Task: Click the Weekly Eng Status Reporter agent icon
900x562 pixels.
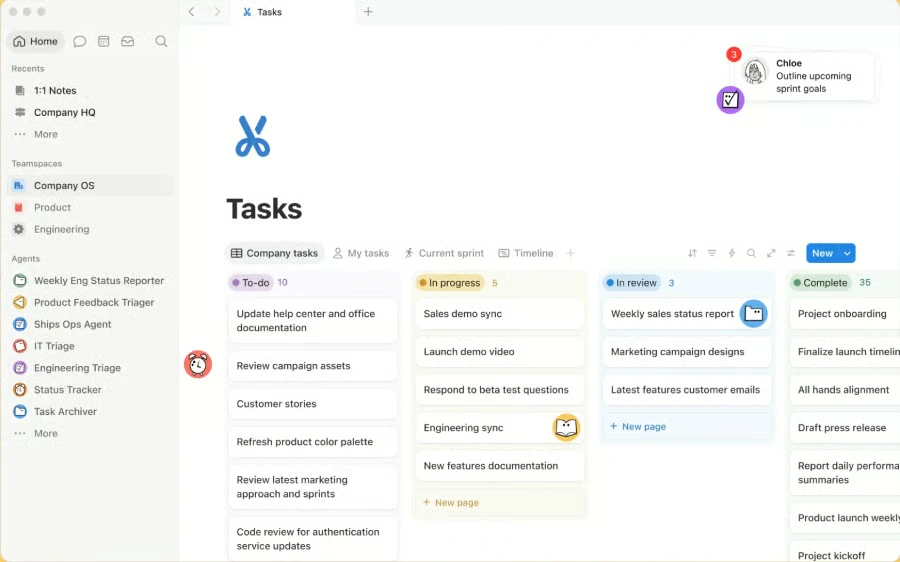Action: coord(20,281)
